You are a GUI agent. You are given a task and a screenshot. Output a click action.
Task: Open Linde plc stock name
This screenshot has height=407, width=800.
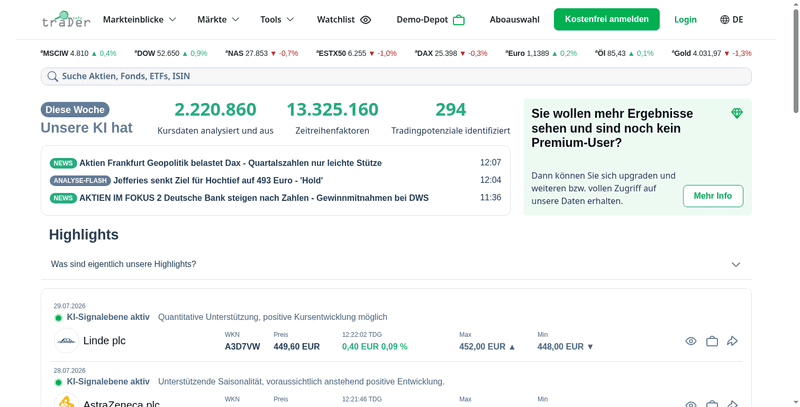(x=104, y=341)
